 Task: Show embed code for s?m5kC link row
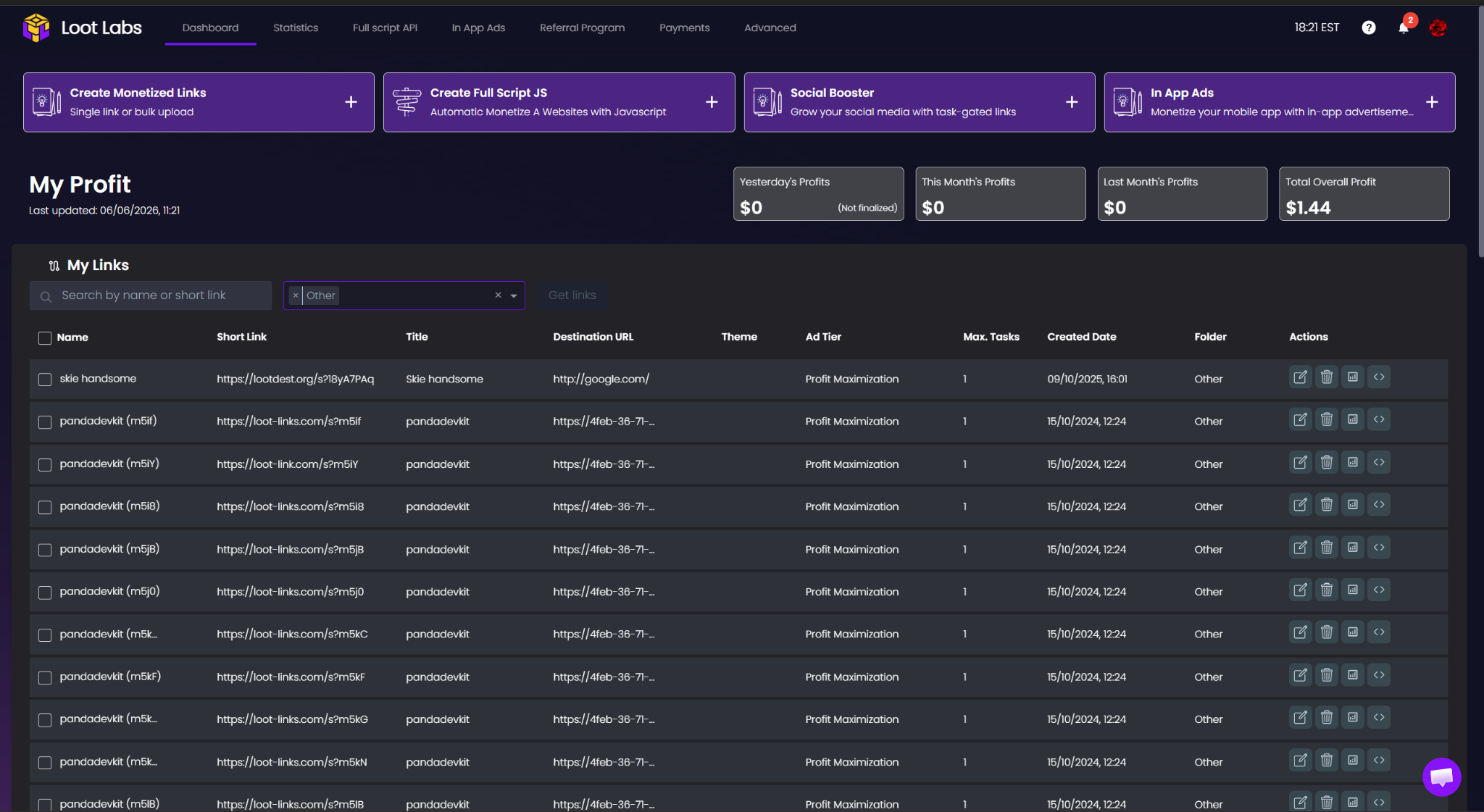(x=1378, y=633)
